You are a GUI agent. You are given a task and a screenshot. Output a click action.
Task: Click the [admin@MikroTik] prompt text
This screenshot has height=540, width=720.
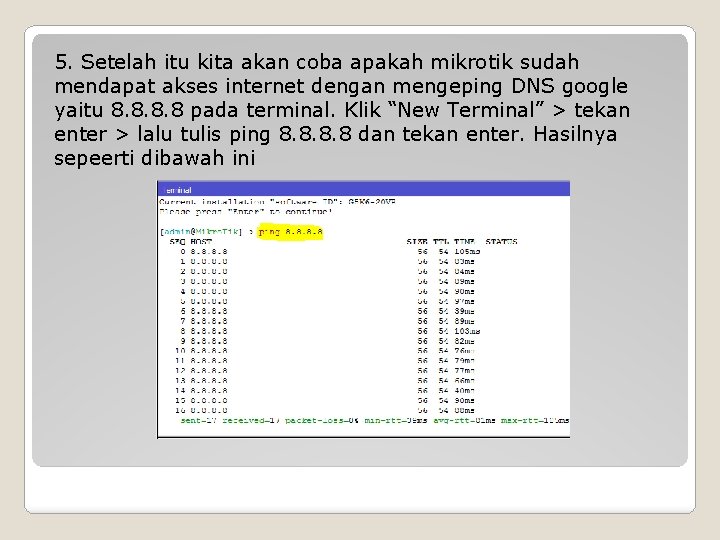coord(201,232)
